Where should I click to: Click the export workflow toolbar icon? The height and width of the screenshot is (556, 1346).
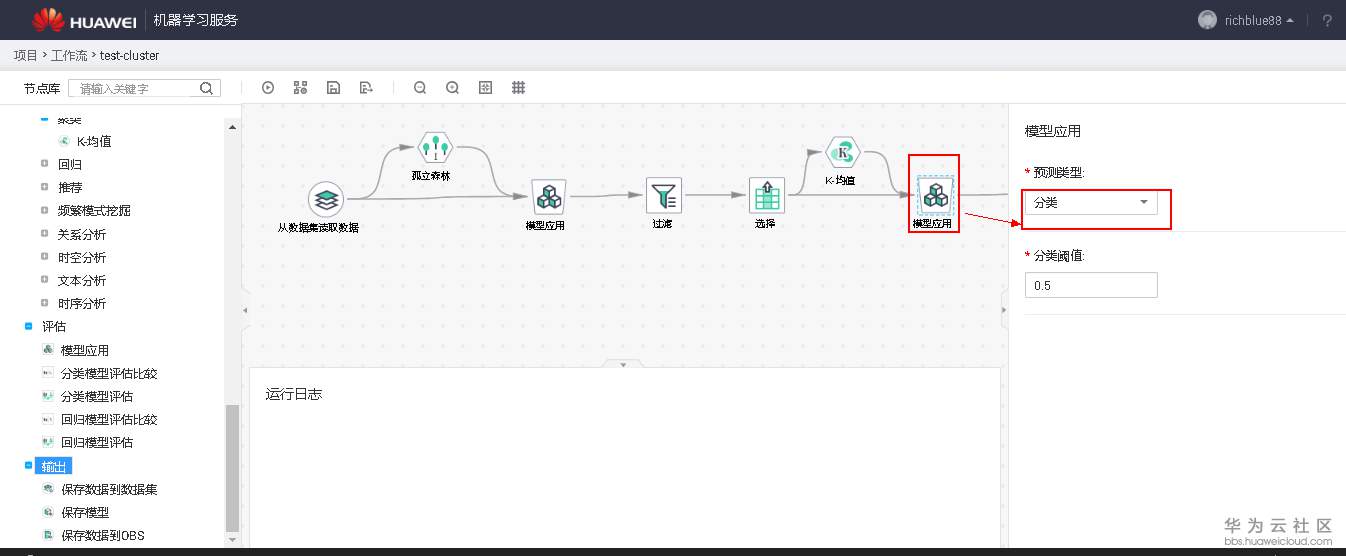tap(366, 88)
